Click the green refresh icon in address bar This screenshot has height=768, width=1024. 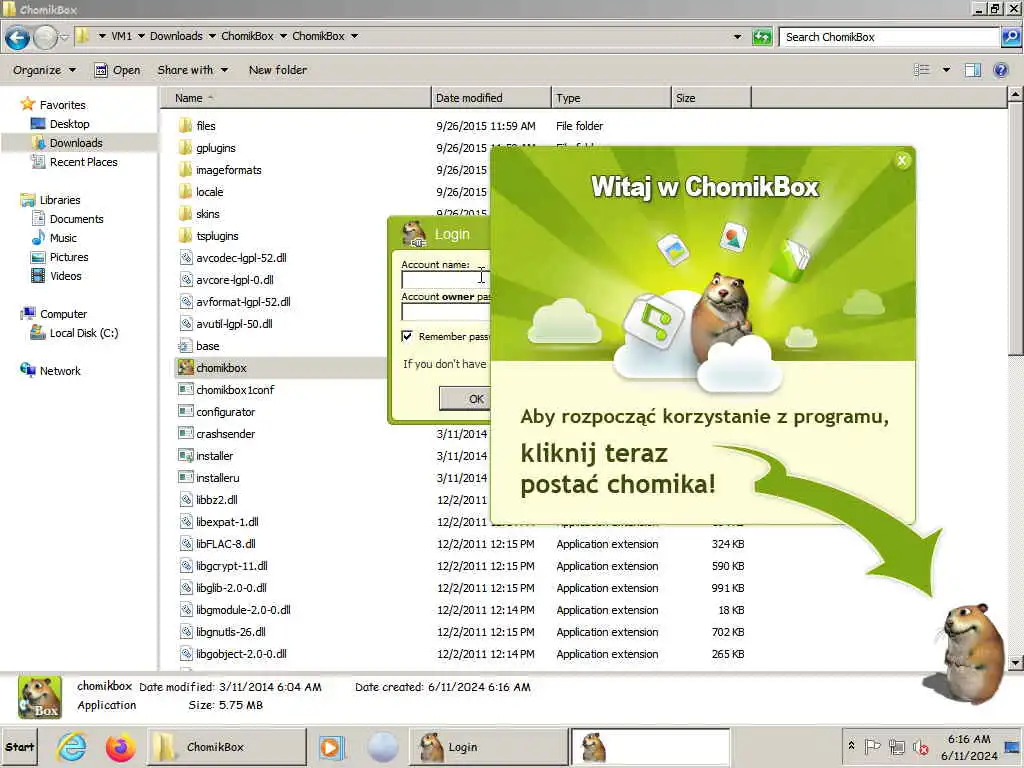click(x=761, y=37)
